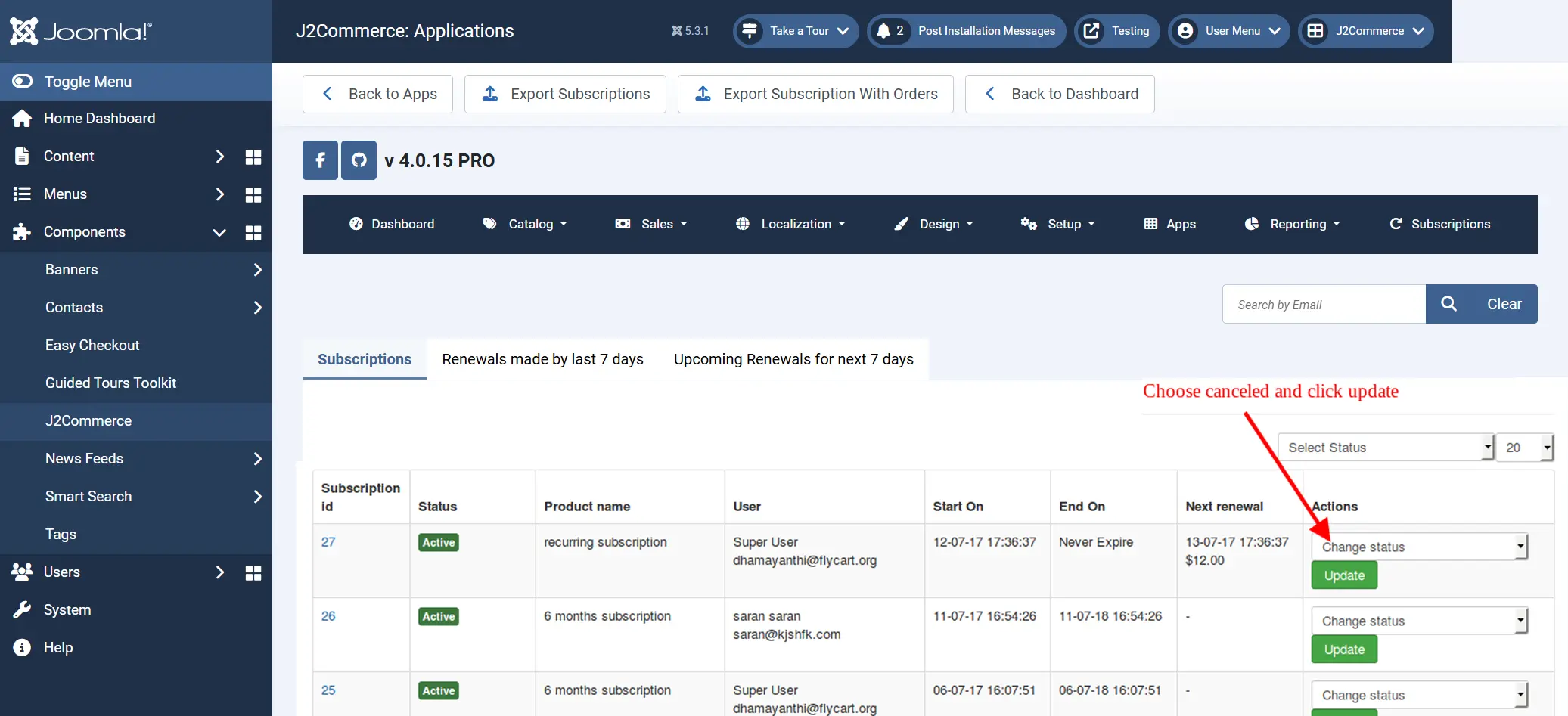This screenshot has height=716, width=1568.
Task: Focus the Search by Email field
Action: click(1324, 304)
